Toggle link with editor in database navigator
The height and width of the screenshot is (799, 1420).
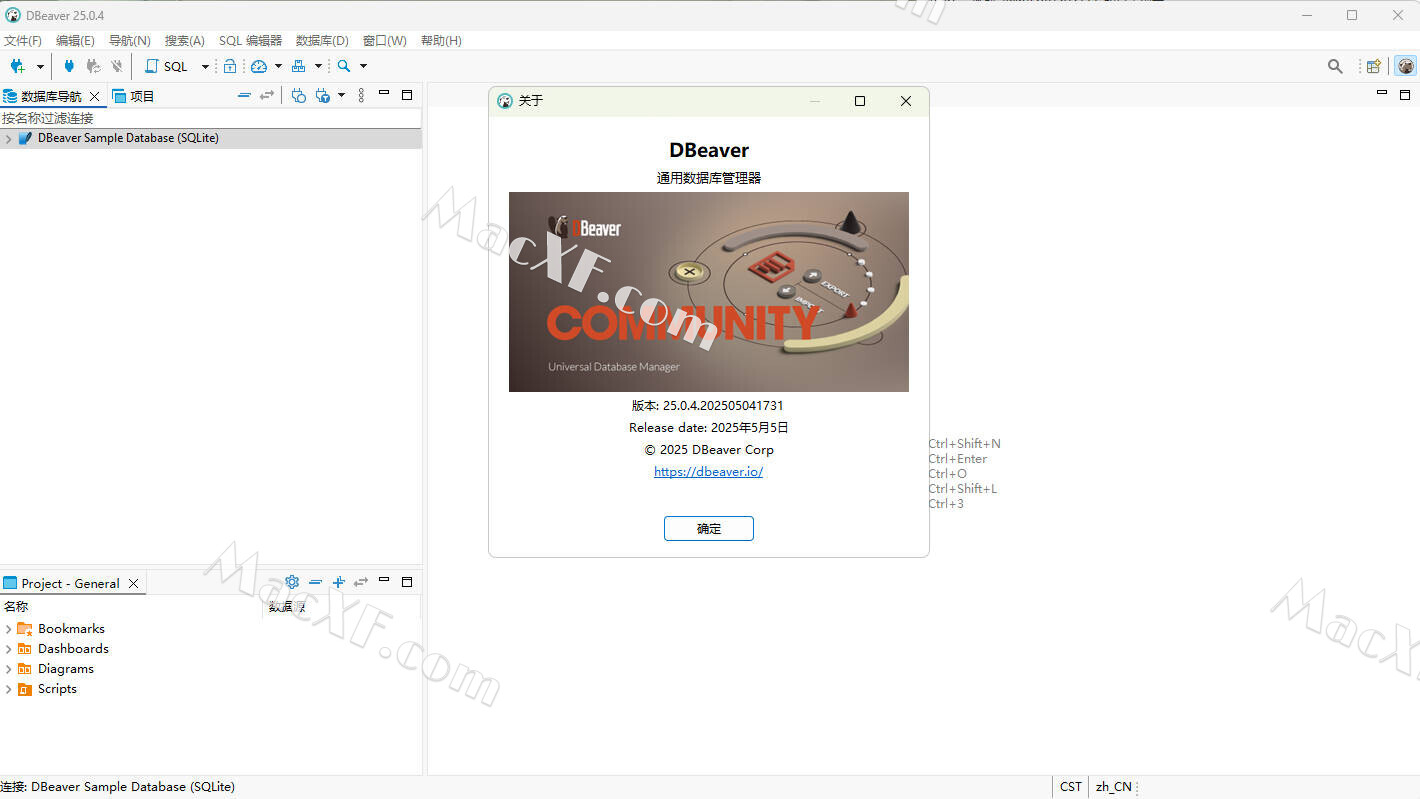point(267,95)
